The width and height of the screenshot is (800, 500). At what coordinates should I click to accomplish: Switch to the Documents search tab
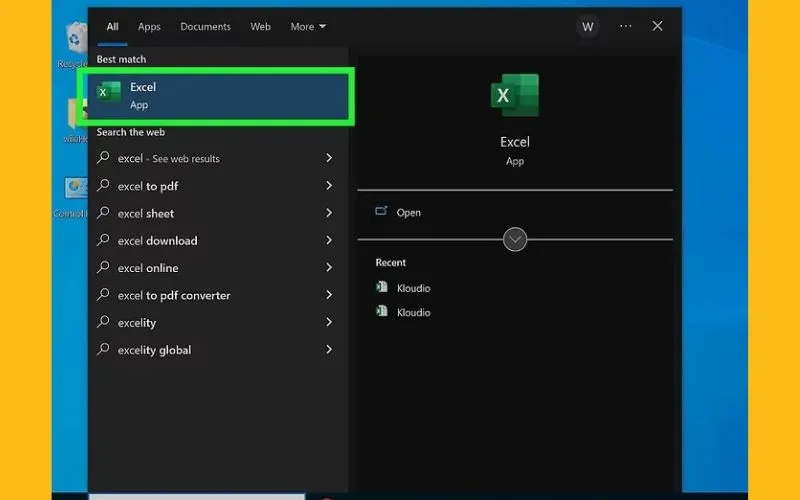205,27
